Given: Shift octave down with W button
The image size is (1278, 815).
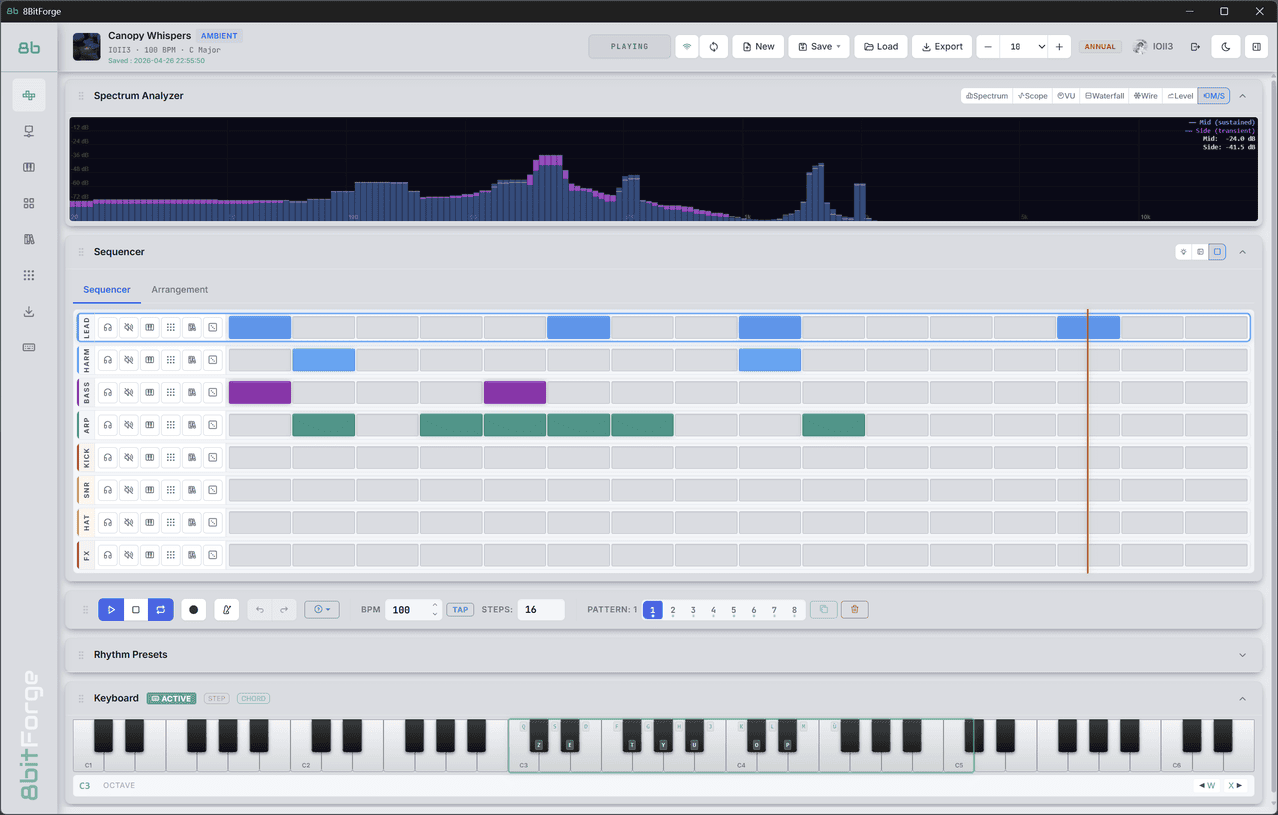Looking at the screenshot, I should [1207, 785].
